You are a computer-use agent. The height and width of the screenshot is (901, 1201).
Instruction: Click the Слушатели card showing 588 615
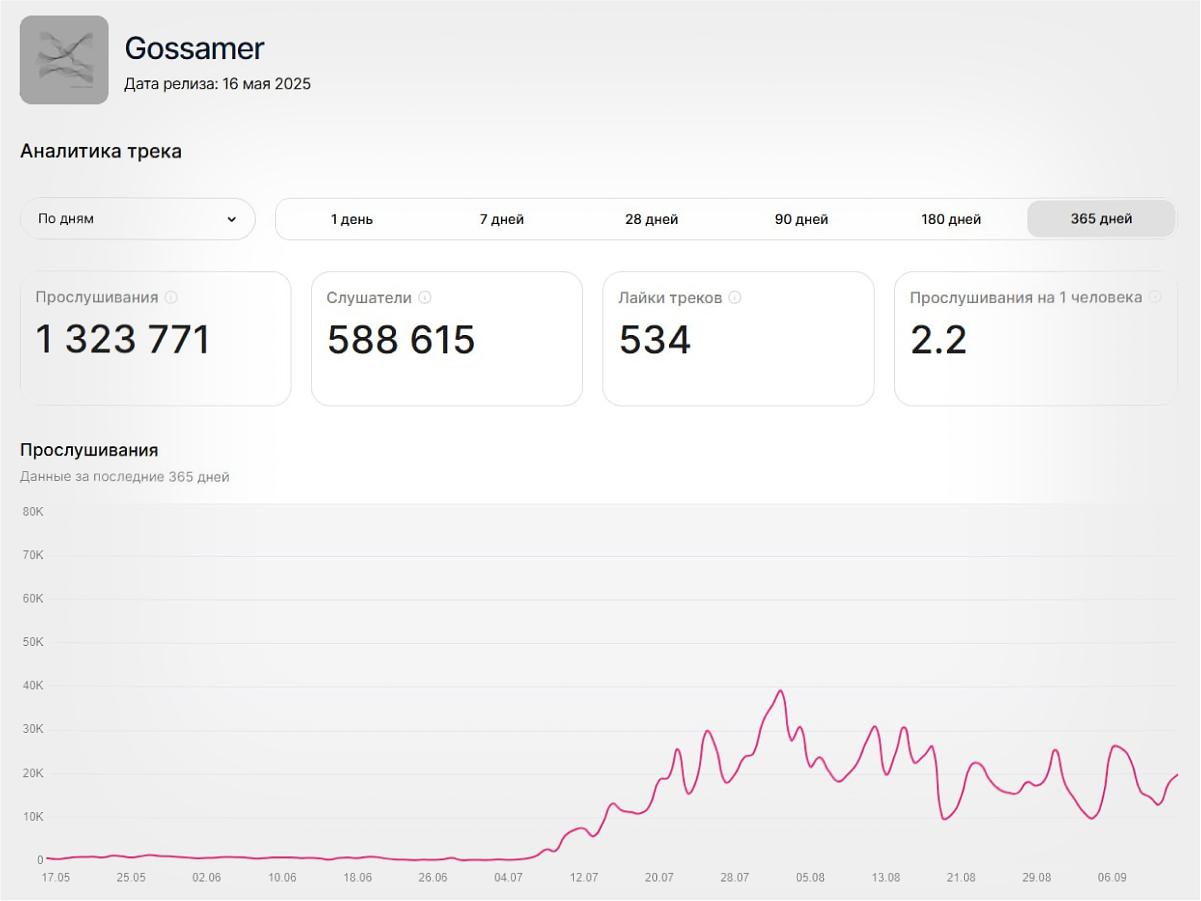point(446,339)
